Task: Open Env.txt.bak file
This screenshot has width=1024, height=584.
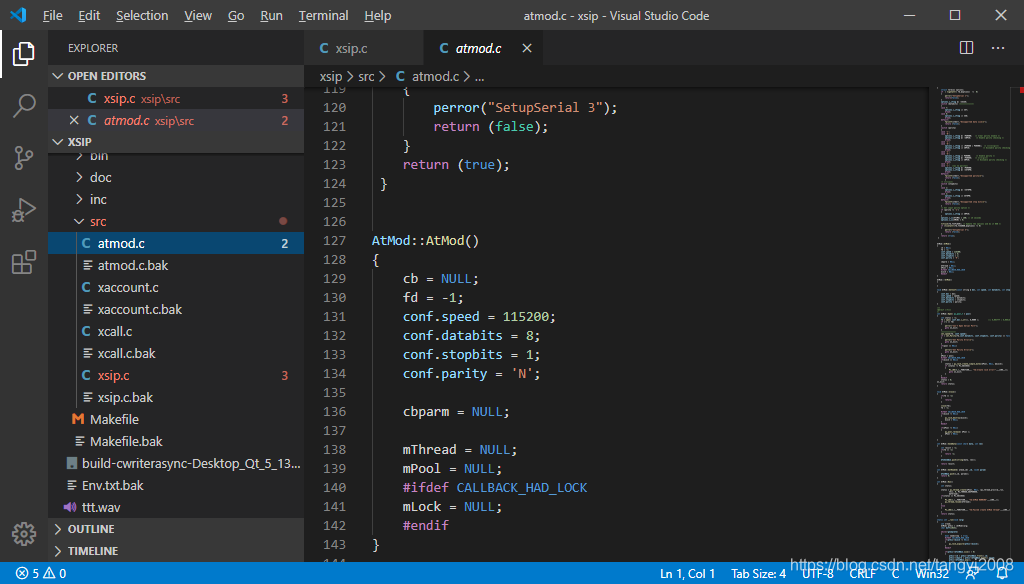Action: [x=176, y=485]
